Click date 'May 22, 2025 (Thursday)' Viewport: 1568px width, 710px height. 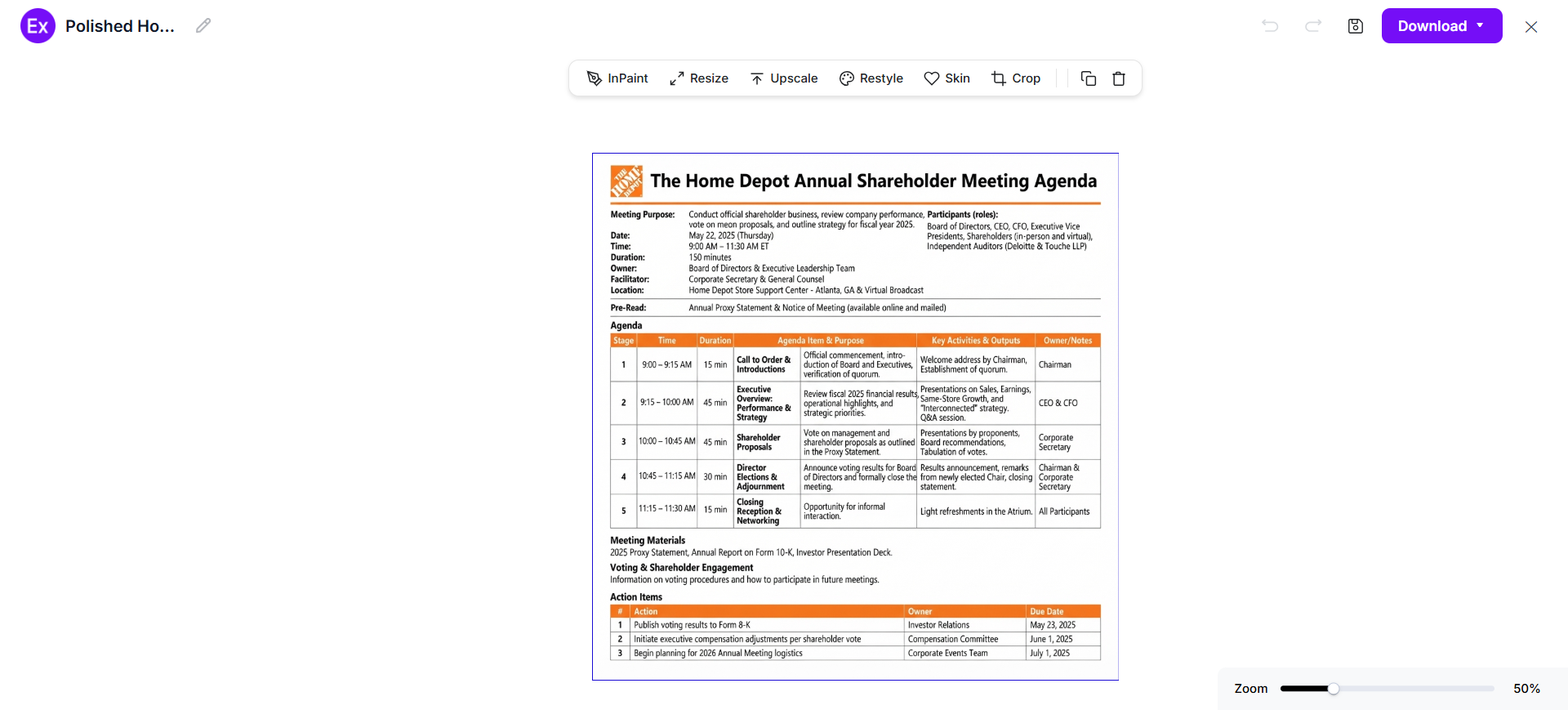coord(731,235)
